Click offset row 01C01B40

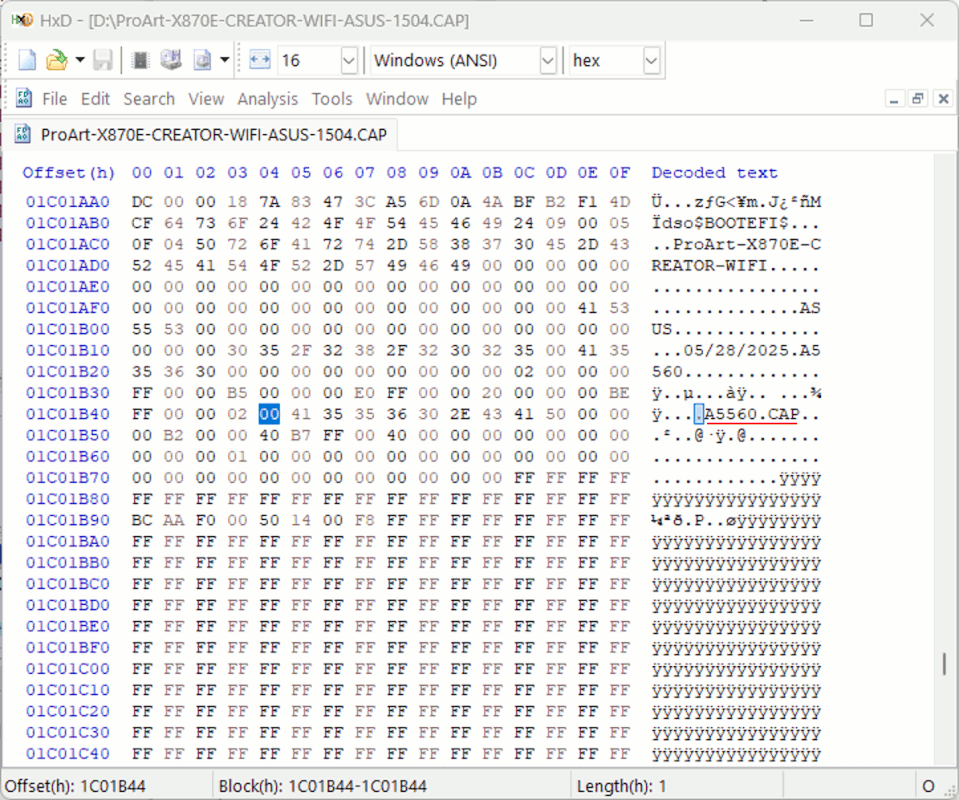68,414
